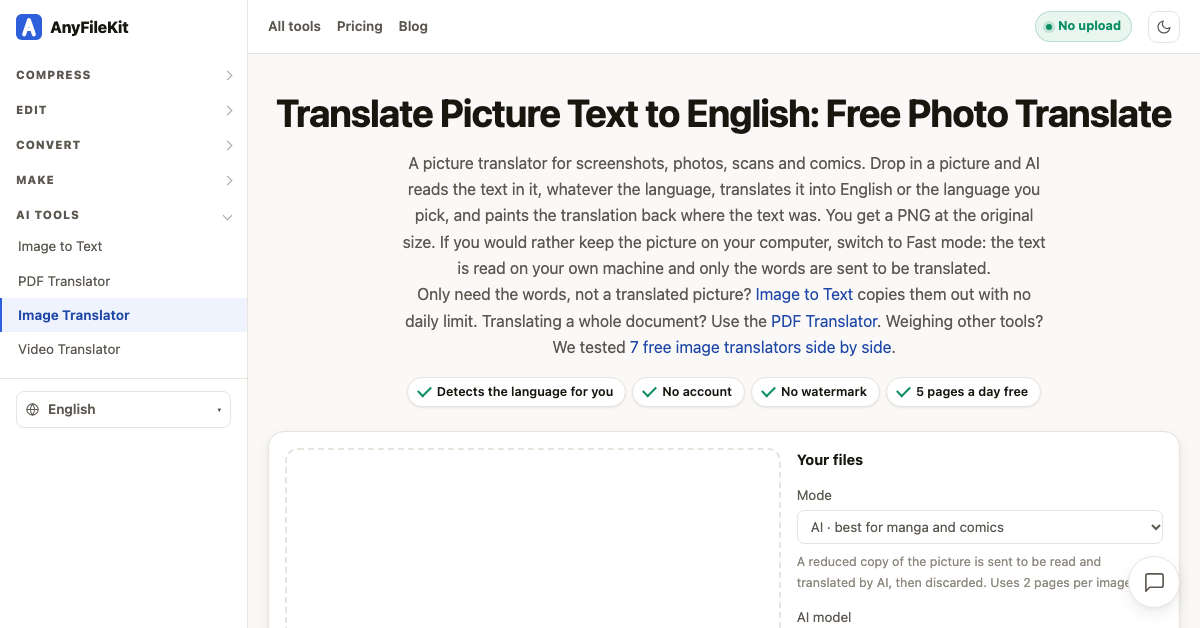The height and width of the screenshot is (628, 1200).
Task: Follow the Image to Text inline link
Action: (804, 294)
